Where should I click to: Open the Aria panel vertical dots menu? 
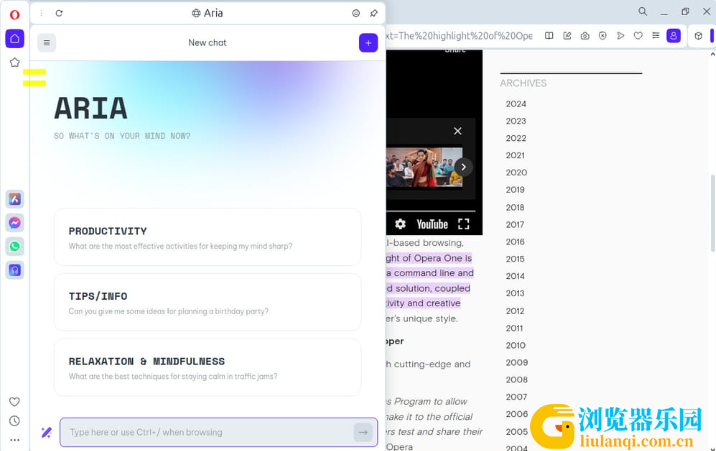pos(41,13)
